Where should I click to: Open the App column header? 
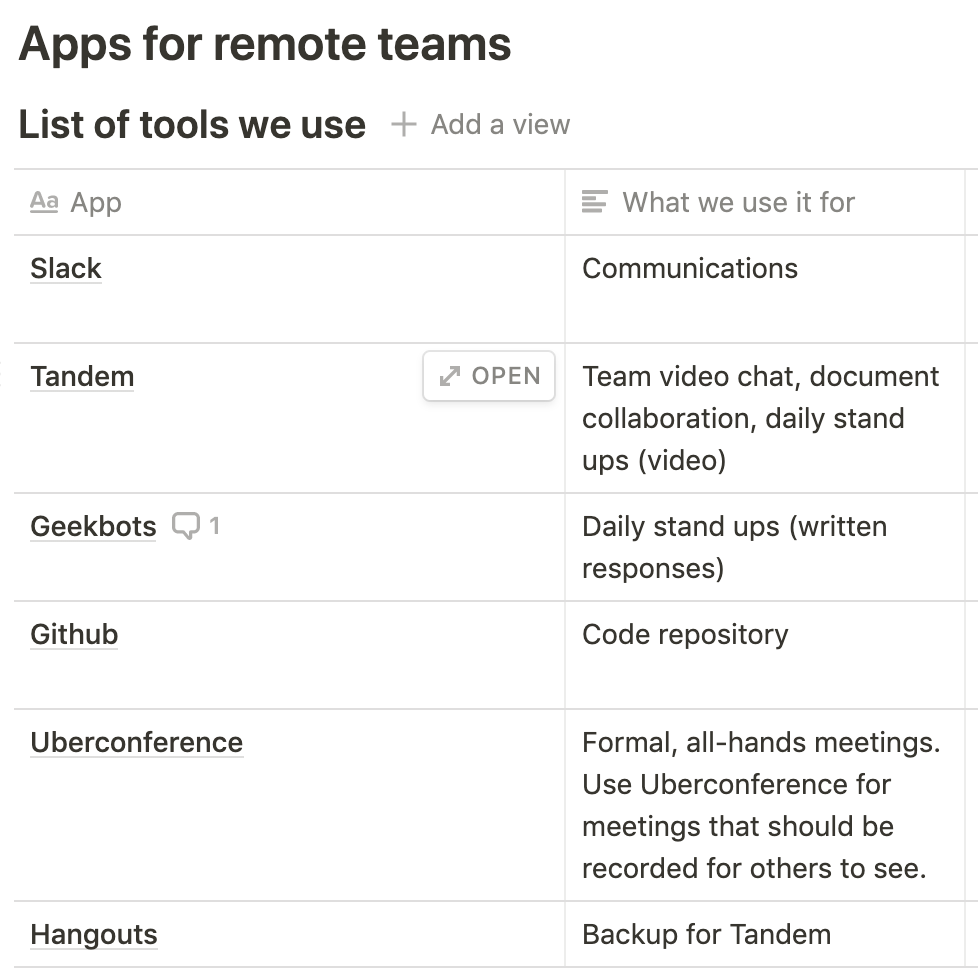coord(289,202)
